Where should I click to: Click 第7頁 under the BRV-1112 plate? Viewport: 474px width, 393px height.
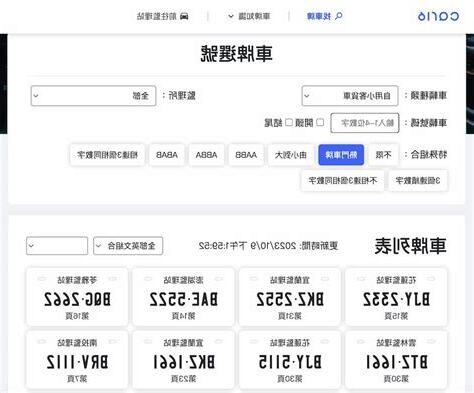pos(77,379)
